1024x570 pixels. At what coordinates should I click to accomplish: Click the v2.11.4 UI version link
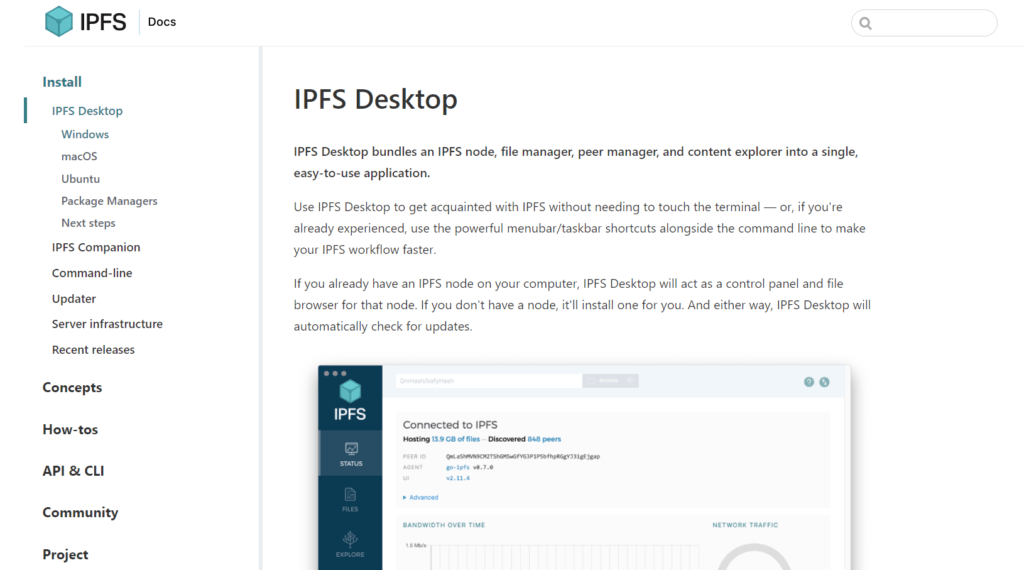(458, 478)
